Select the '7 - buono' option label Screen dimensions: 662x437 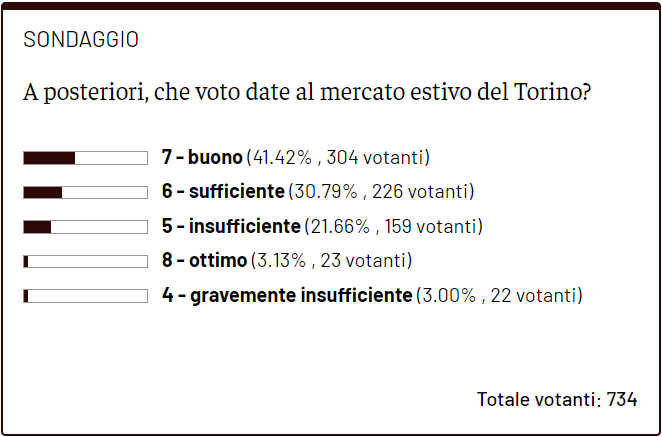pos(202,158)
